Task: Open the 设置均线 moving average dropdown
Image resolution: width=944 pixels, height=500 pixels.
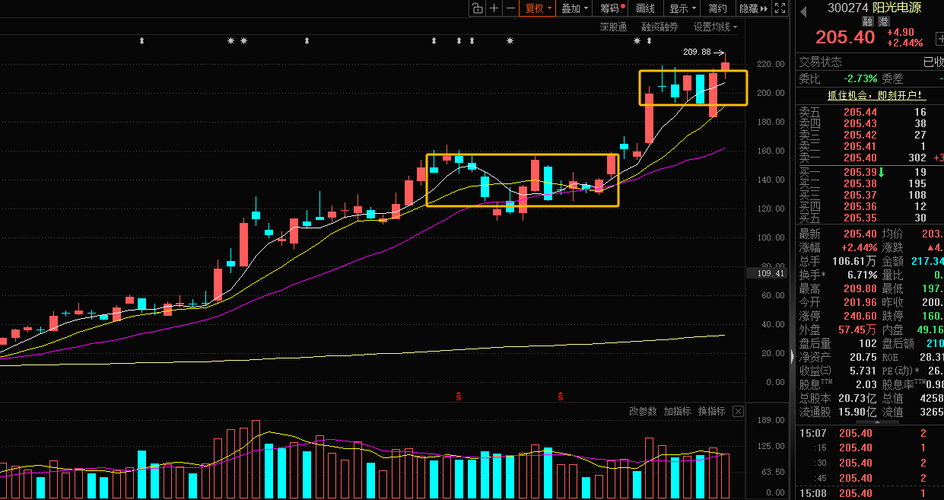Action: point(715,26)
